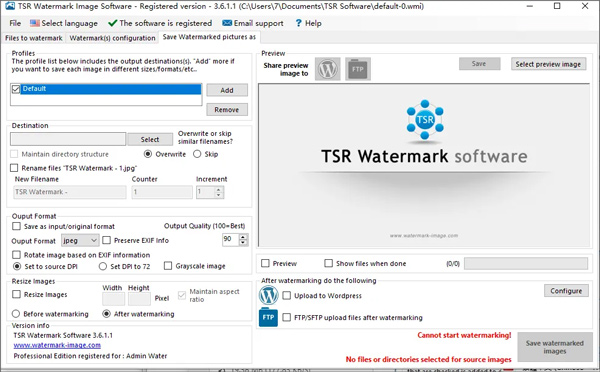Click the question mark Help icon

point(298,23)
